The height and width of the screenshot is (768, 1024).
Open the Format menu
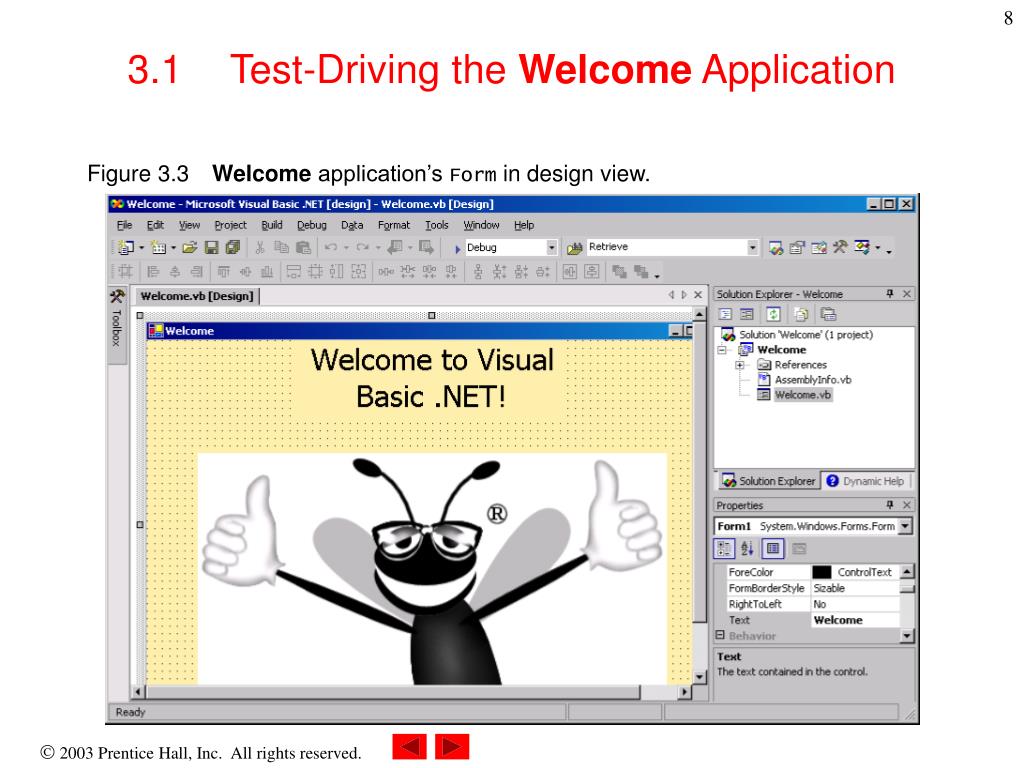coord(394,225)
